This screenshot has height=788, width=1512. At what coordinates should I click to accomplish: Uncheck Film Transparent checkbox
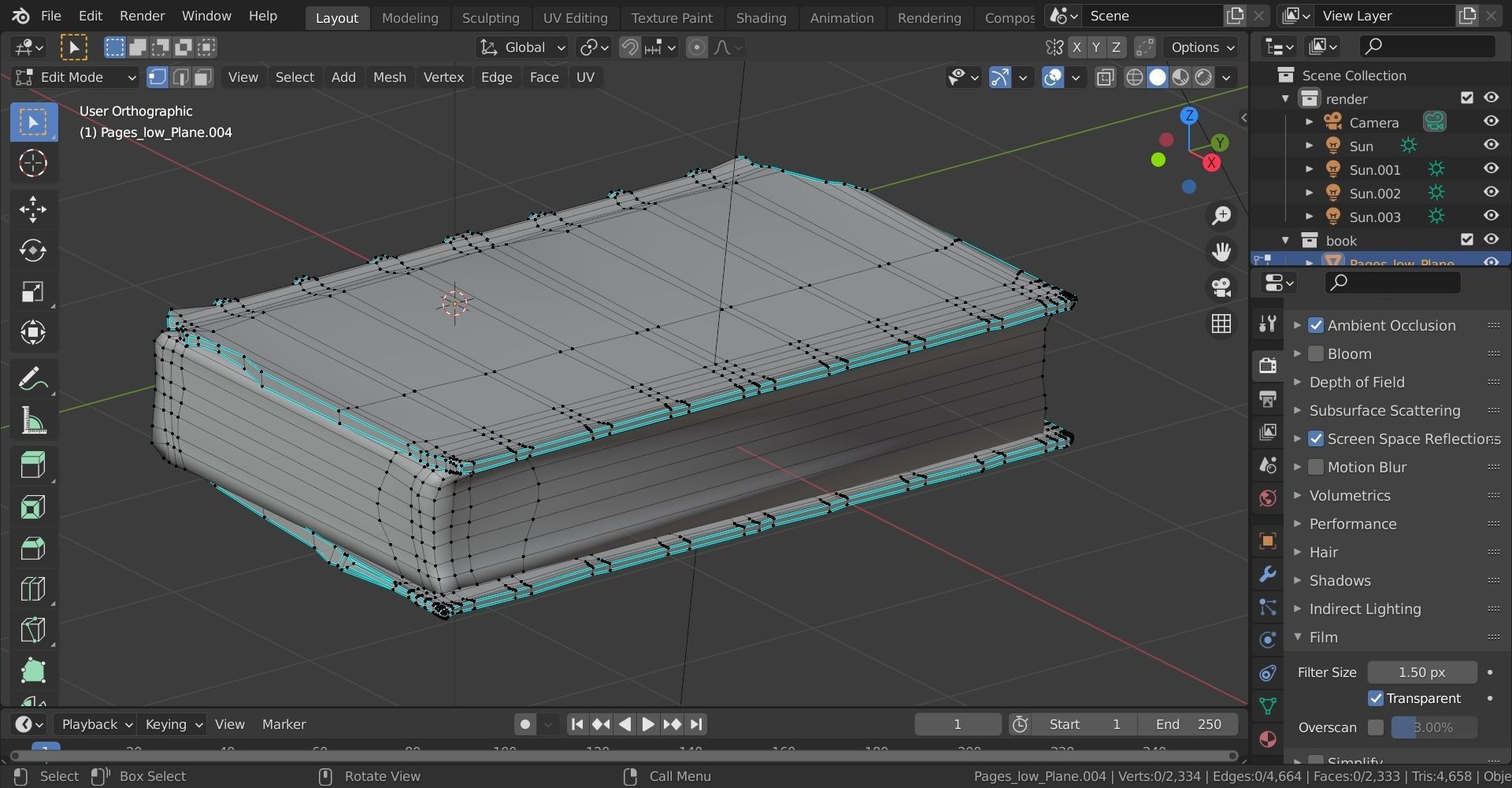pyautogui.click(x=1376, y=698)
